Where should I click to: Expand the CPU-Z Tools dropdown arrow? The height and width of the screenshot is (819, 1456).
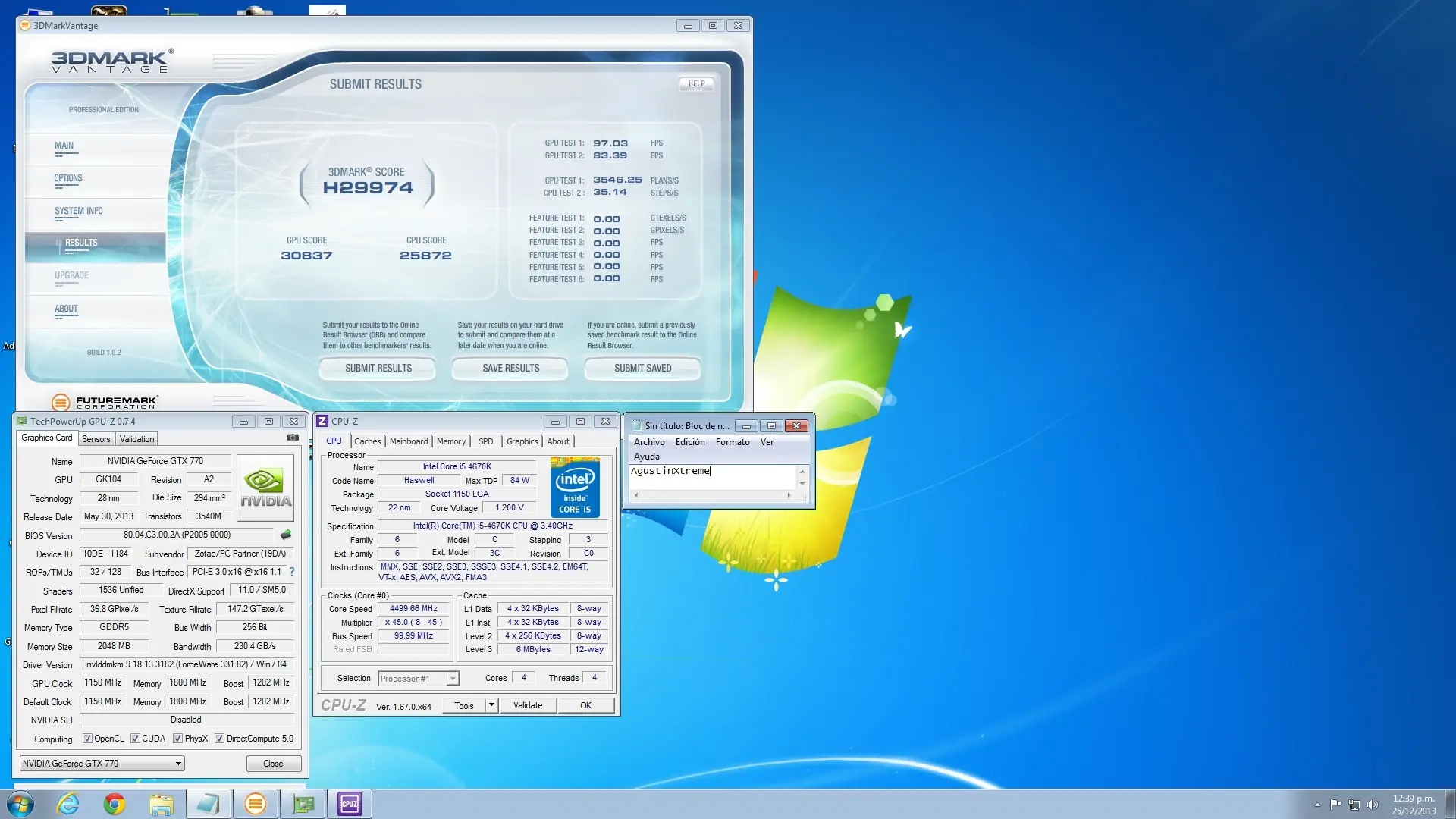pos(491,705)
